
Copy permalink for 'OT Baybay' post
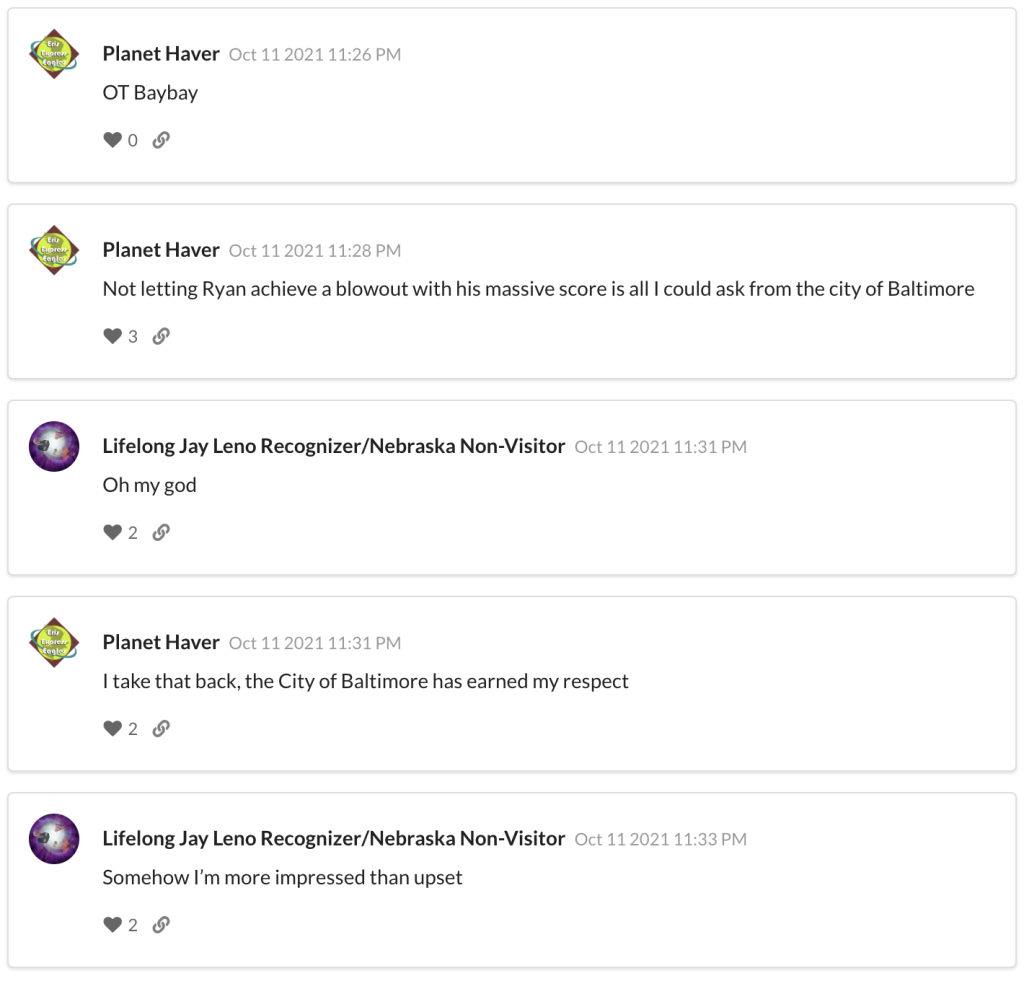point(161,140)
